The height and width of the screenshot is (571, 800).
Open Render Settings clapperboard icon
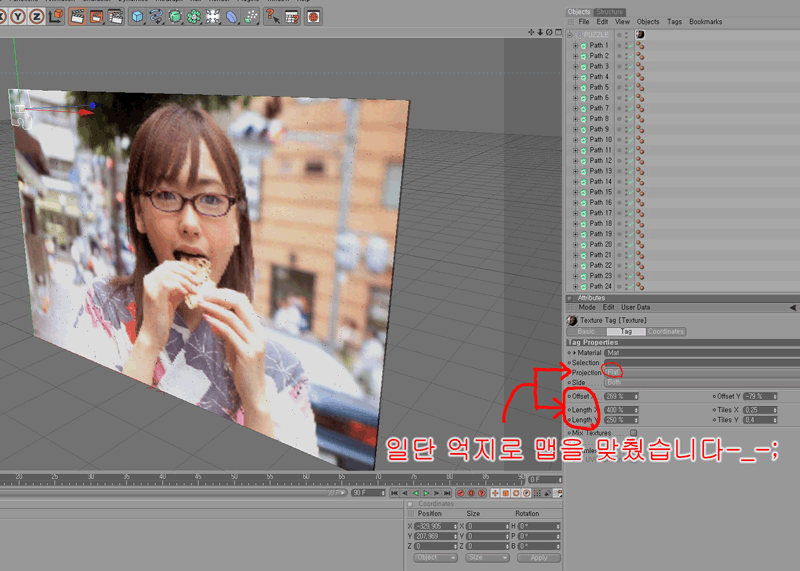tap(116, 17)
